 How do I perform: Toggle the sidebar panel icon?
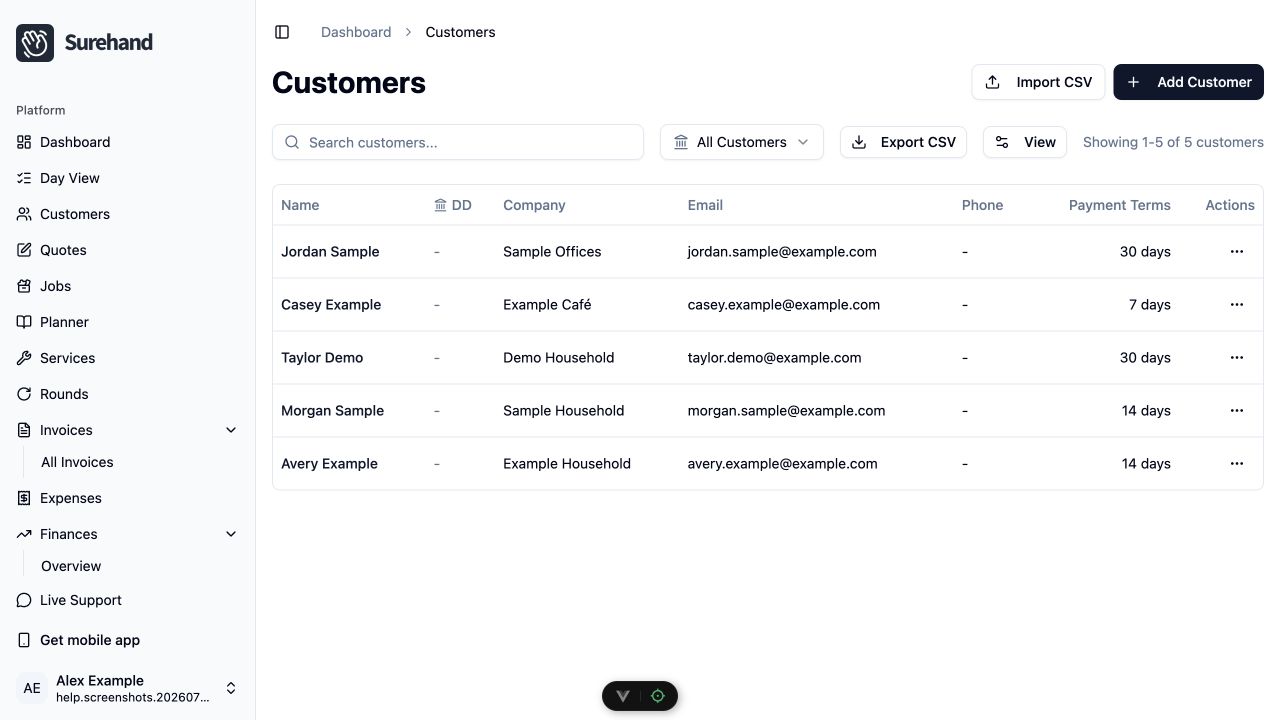coord(282,32)
